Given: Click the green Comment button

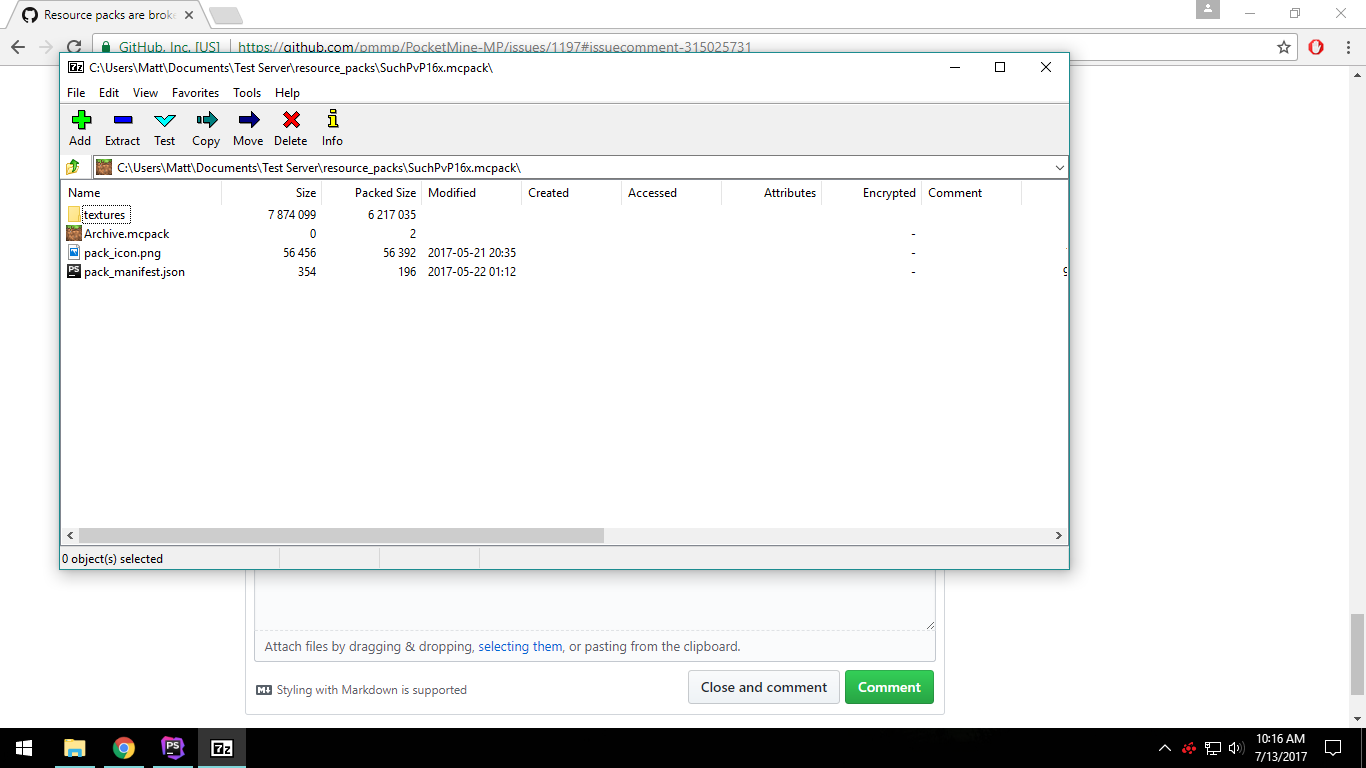Looking at the screenshot, I should coord(888,687).
